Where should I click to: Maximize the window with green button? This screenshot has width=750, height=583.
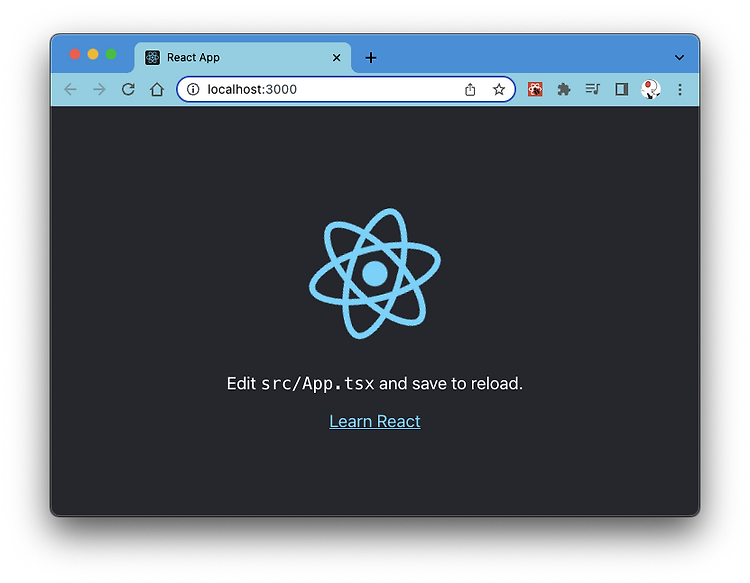(111, 54)
